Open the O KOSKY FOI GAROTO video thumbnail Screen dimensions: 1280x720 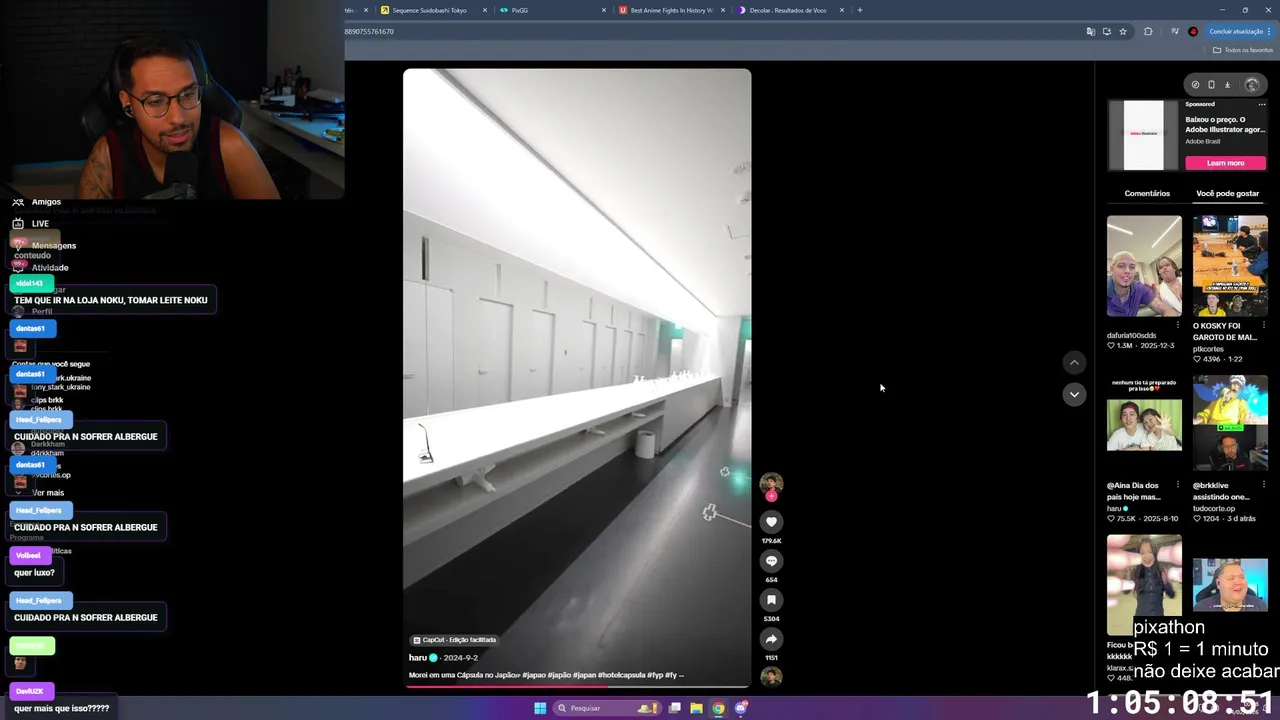(x=1230, y=266)
